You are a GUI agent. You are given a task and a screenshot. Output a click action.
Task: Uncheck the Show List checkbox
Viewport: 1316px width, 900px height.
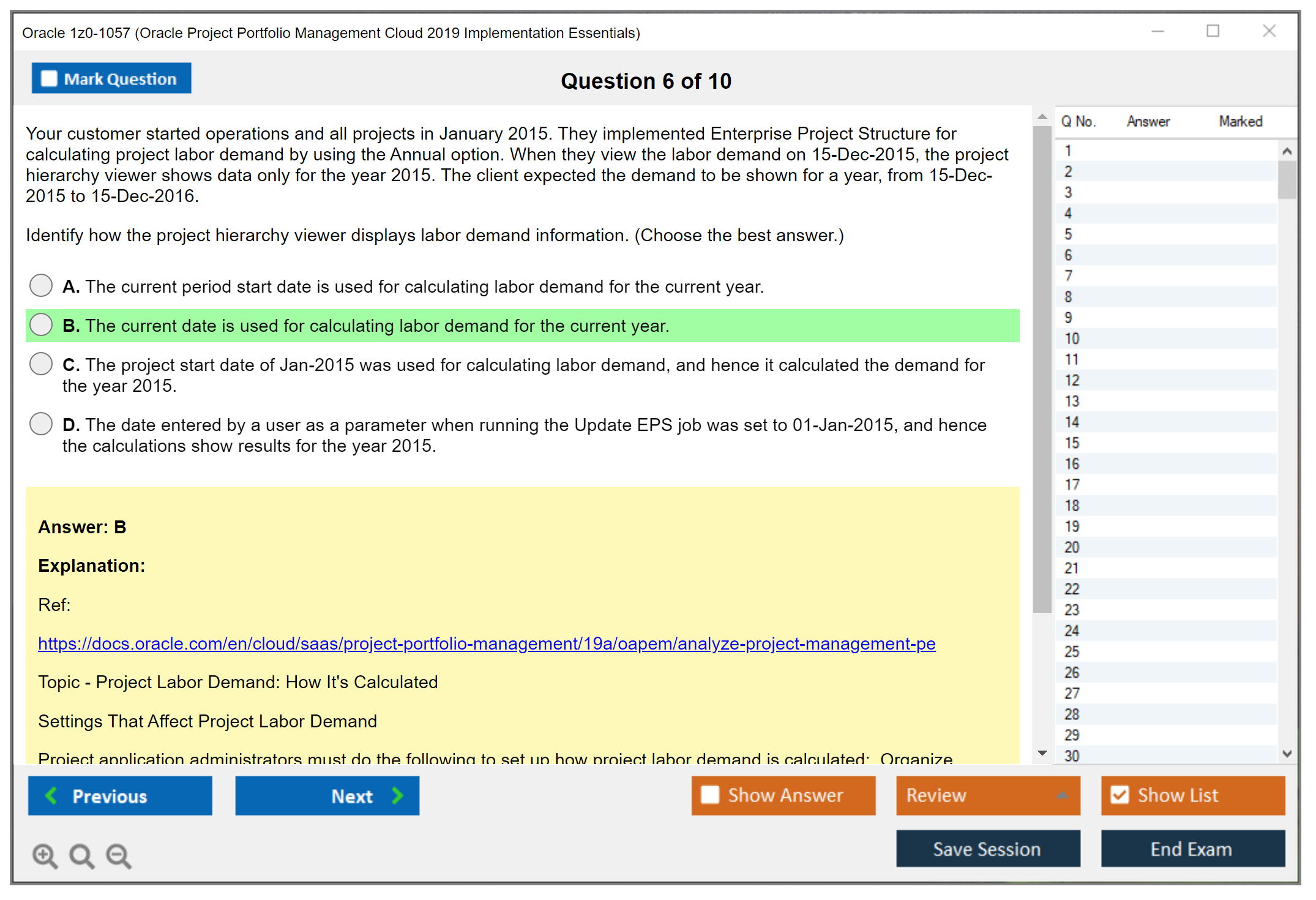coord(1120,794)
